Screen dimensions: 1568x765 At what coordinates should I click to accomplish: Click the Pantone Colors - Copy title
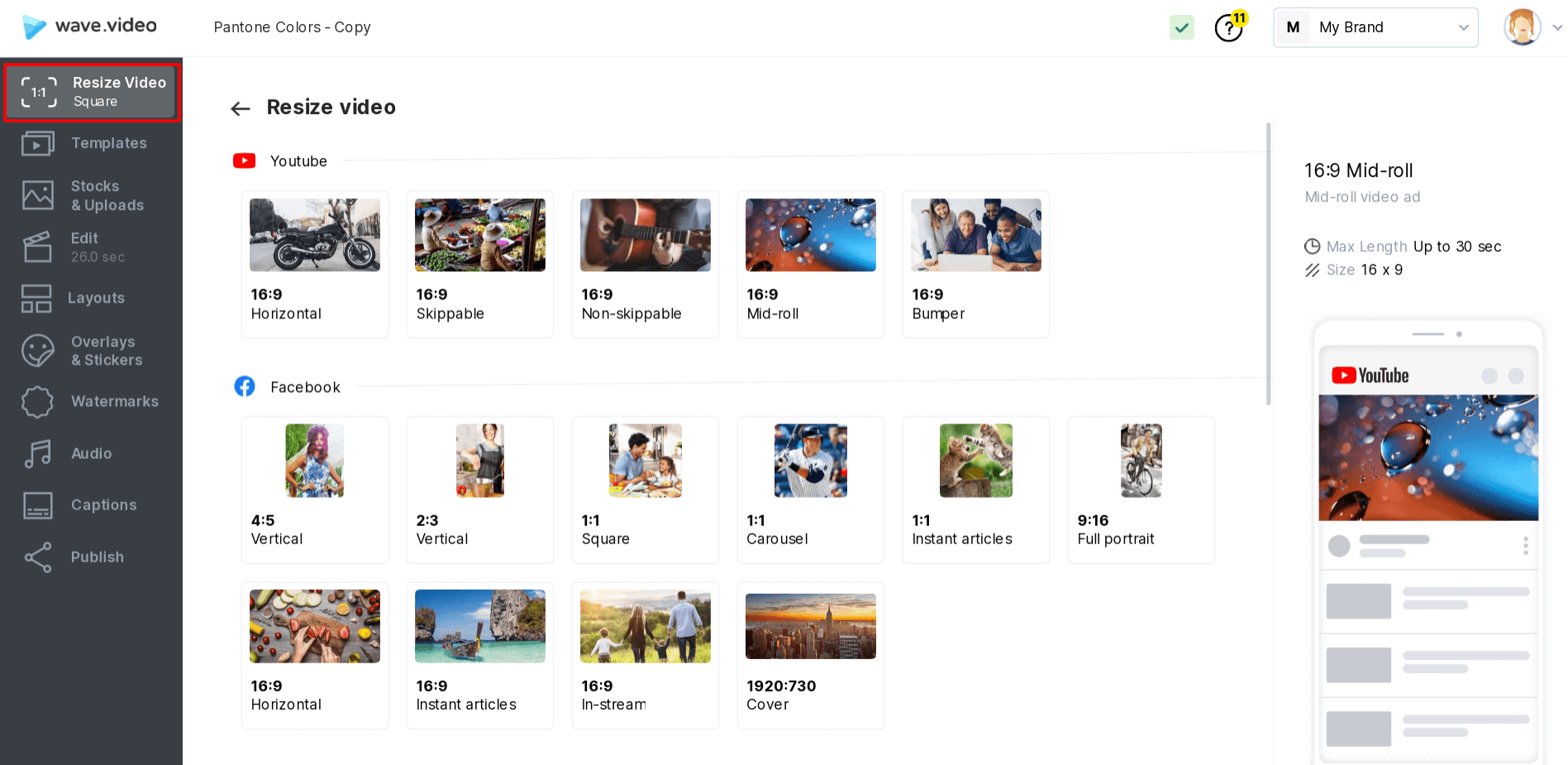point(292,27)
